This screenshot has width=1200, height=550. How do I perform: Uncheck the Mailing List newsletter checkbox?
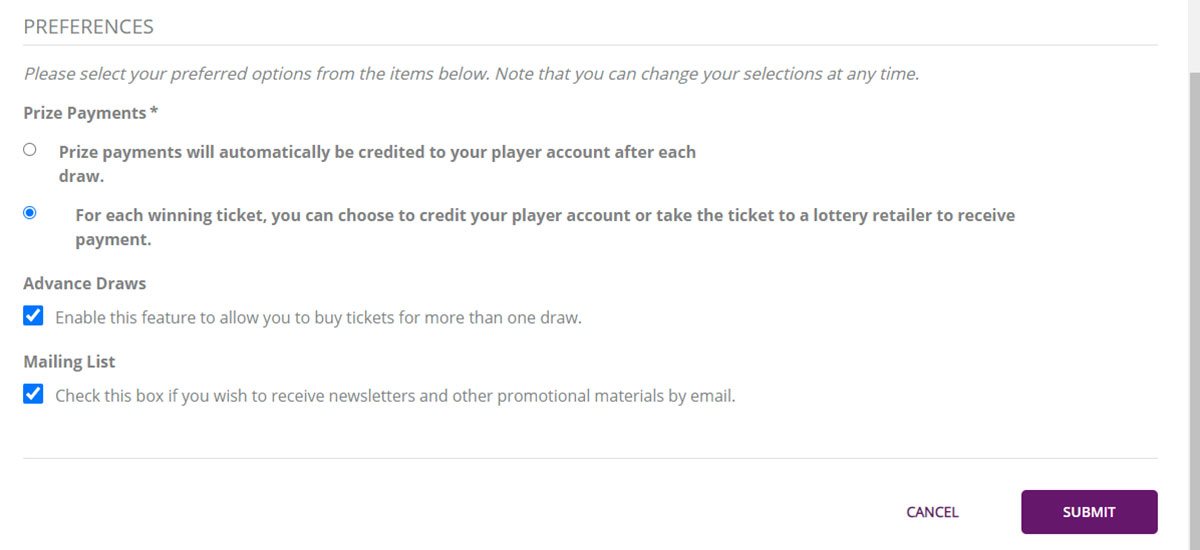(x=33, y=394)
